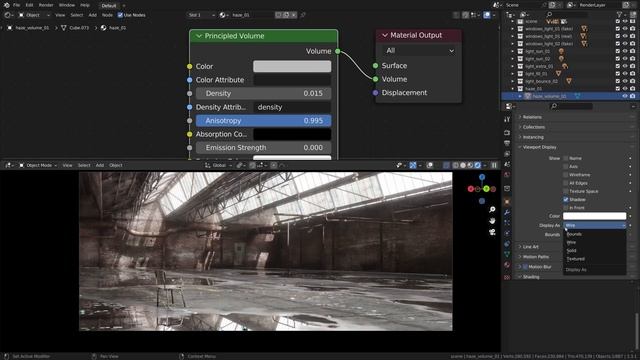The width and height of the screenshot is (640, 360).
Task: Open viewport Select menu
Action: tap(84, 165)
